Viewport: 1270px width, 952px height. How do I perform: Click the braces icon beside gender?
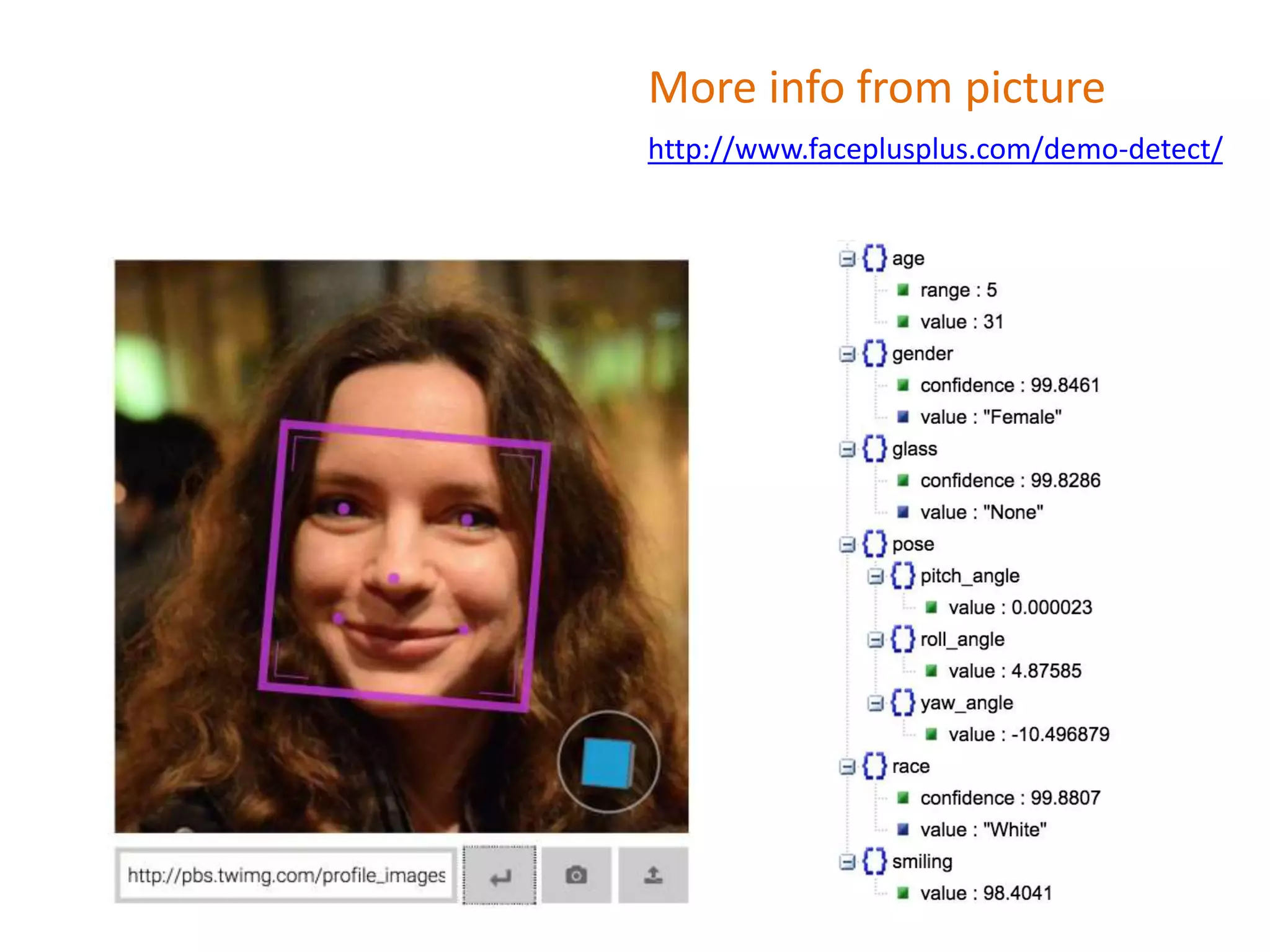point(874,353)
